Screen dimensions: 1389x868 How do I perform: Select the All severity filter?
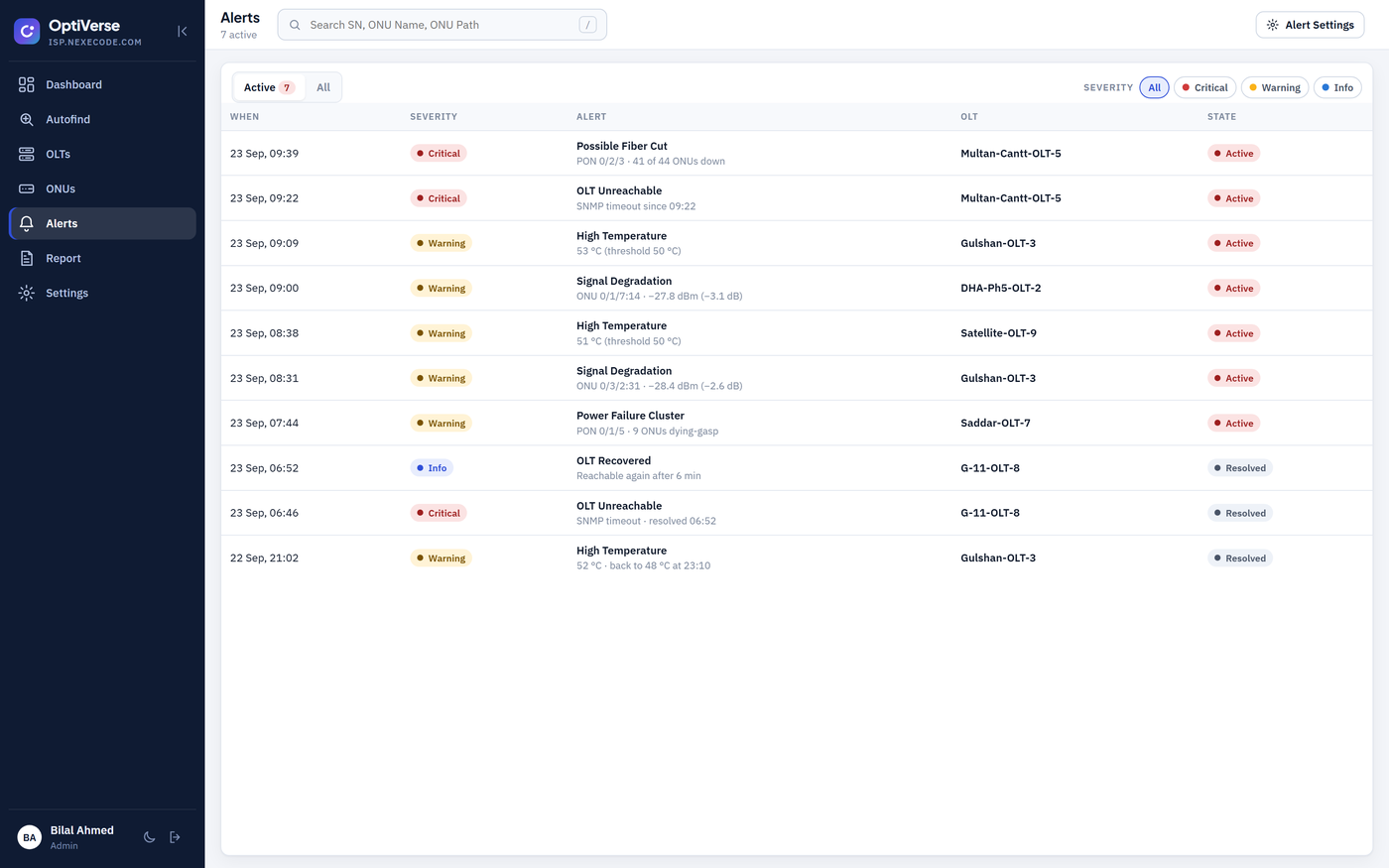point(1154,87)
